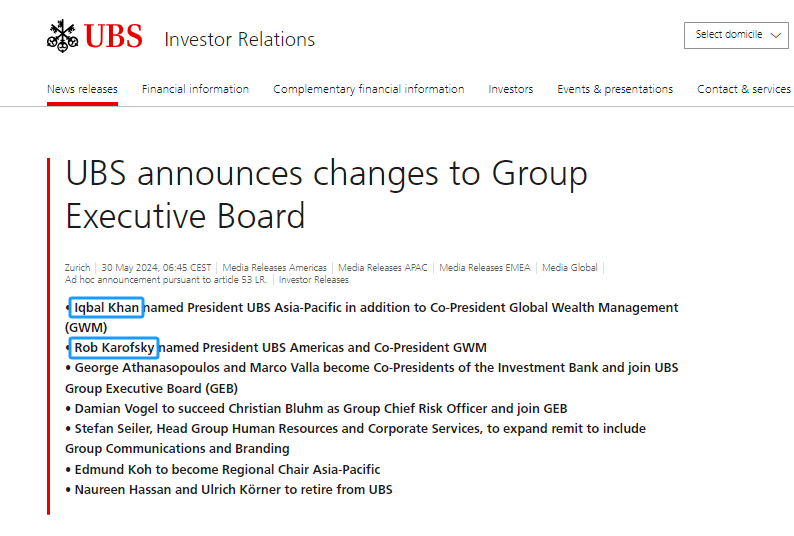Click the Ad hoc announcement article 53 LR tag
The image size is (794, 536).
(166, 280)
